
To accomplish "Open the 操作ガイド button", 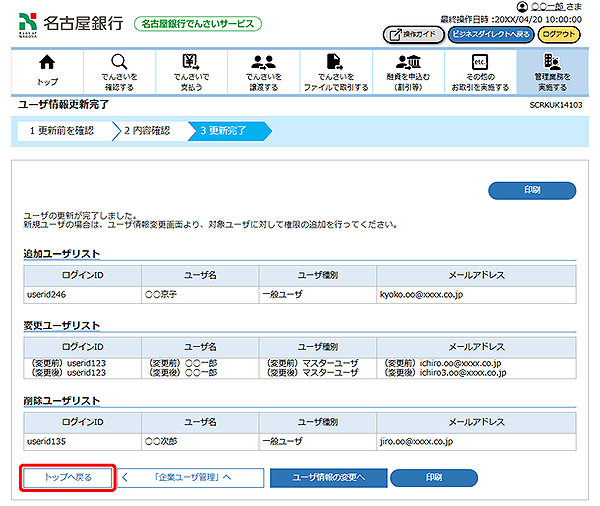I will pos(413,34).
